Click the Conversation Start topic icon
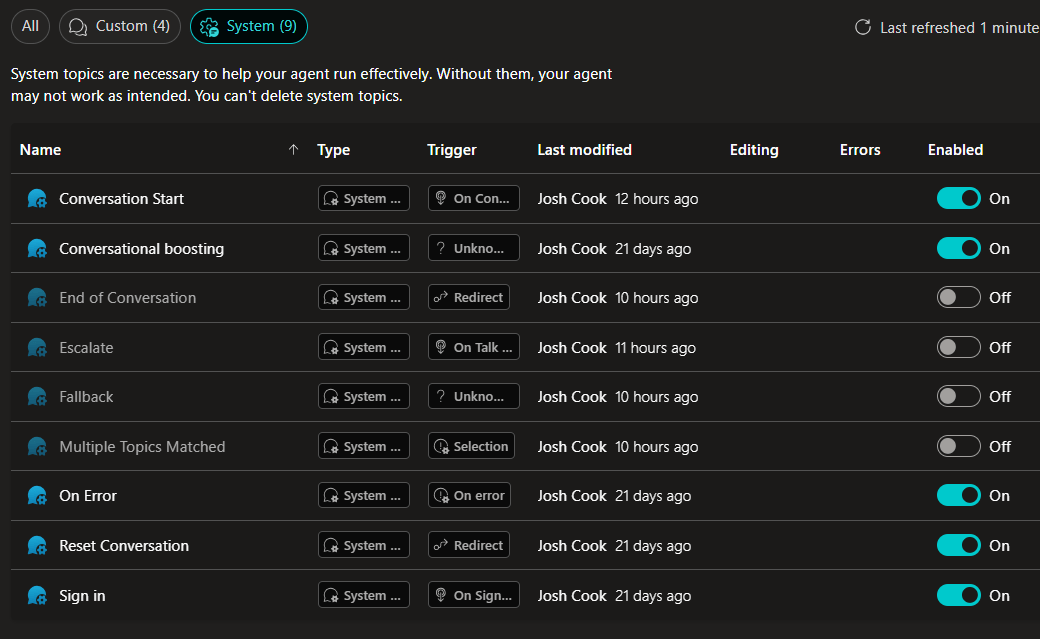The height and width of the screenshot is (639, 1040). 37,198
